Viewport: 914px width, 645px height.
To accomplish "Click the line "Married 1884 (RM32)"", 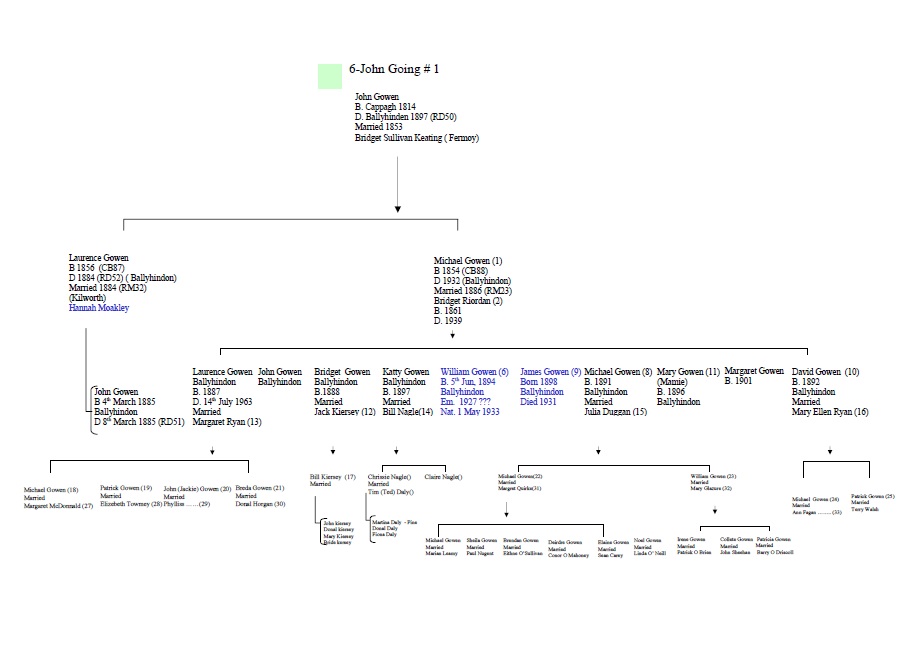I will (107, 287).
